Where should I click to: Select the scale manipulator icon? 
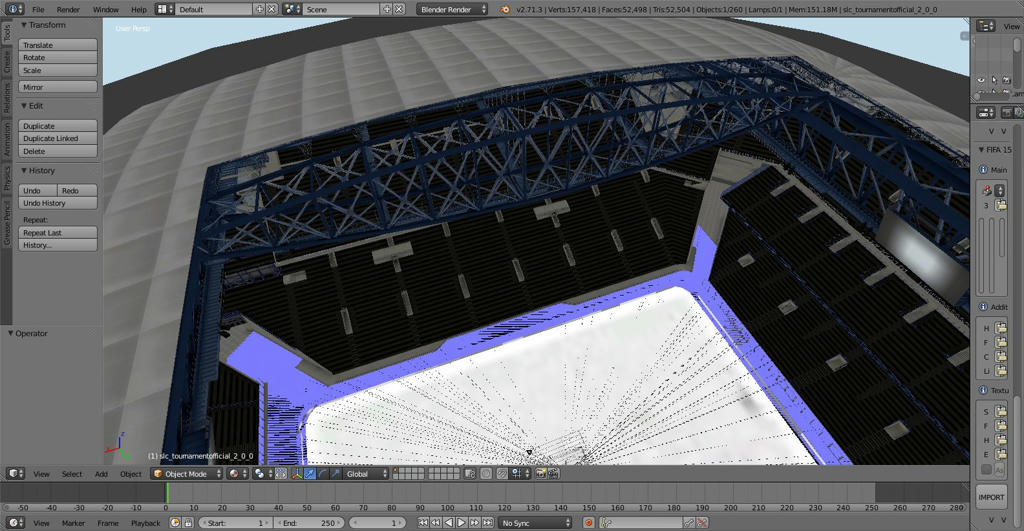point(335,474)
